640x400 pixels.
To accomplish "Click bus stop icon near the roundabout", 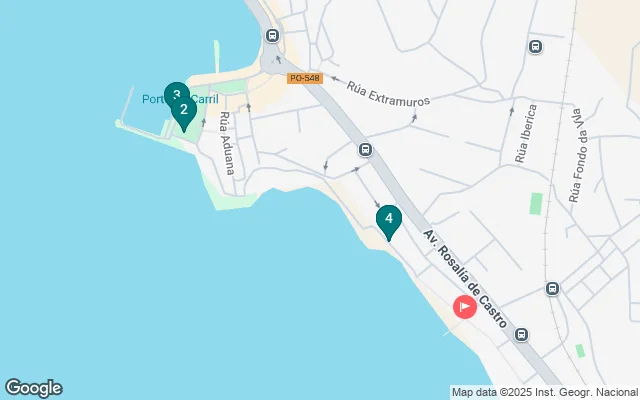I will (x=272, y=36).
